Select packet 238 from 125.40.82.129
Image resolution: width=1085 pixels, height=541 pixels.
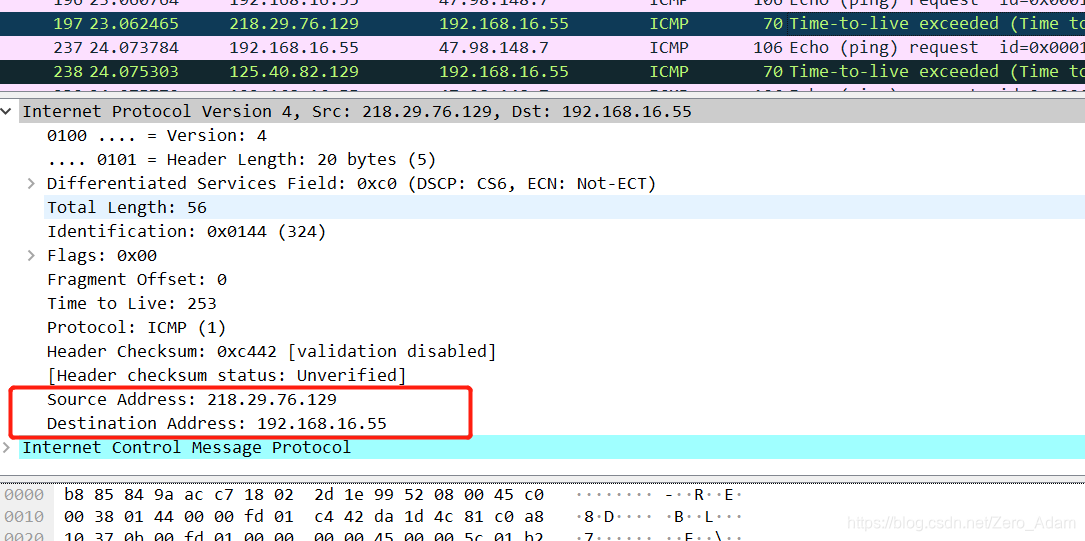(x=542, y=72)
